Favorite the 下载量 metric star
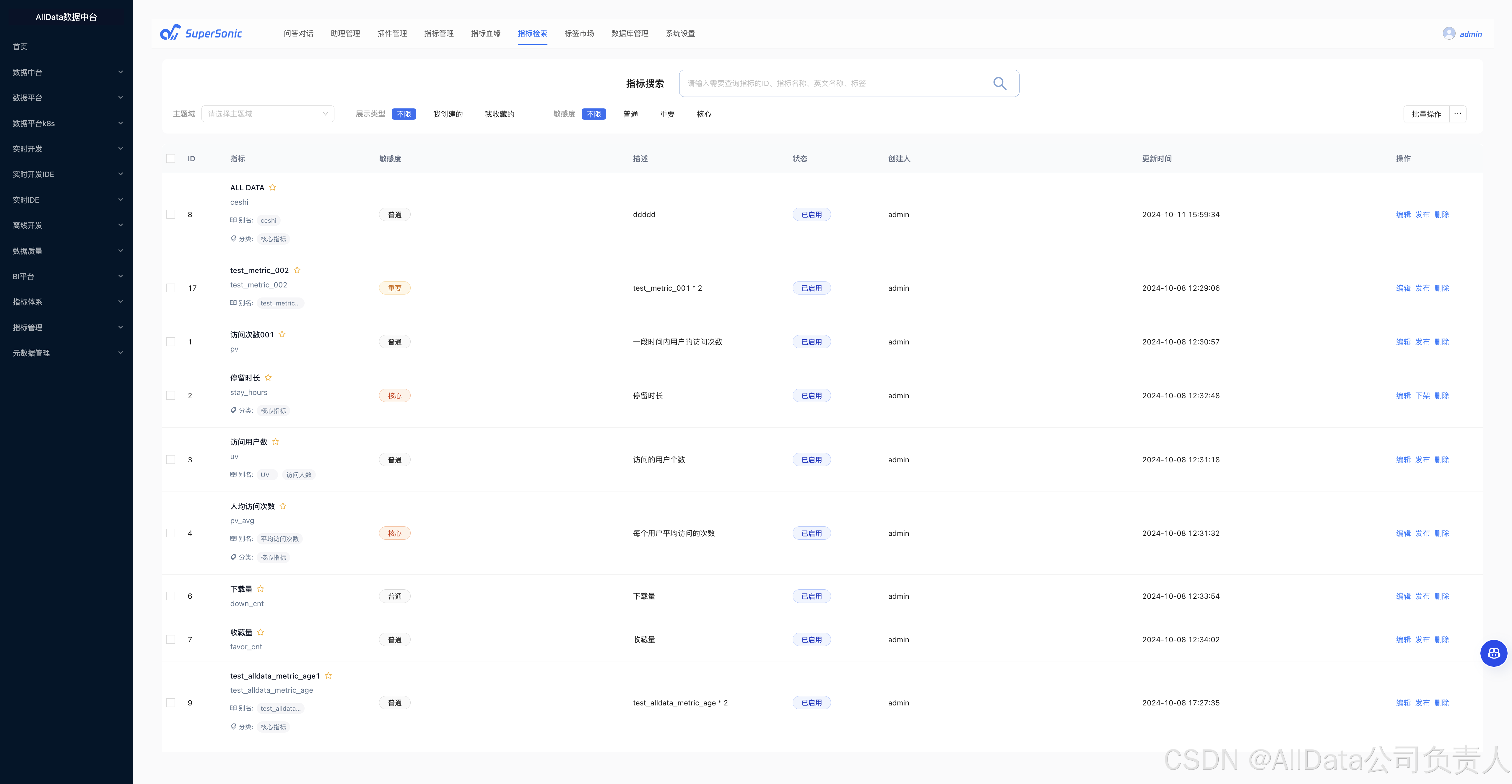The height and width of the screenshot is (784, 1512). click(261, 588)
